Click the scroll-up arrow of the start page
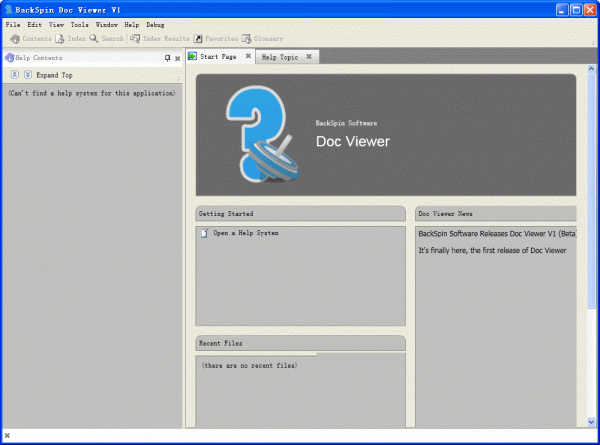This screenshot has width=600, height=445. (591, 69)
